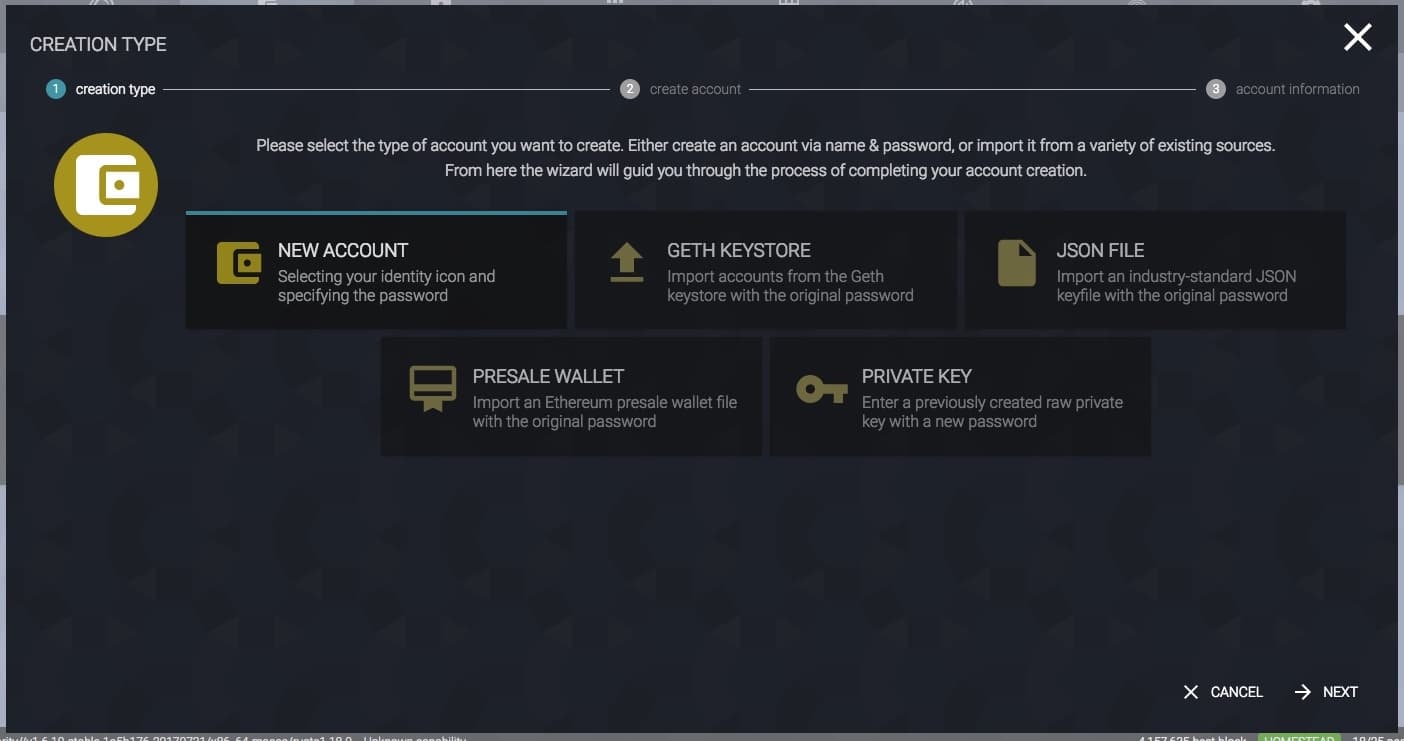
Task: Click the arrow icon beside NEXT
Action: (x=1302, y=692)
